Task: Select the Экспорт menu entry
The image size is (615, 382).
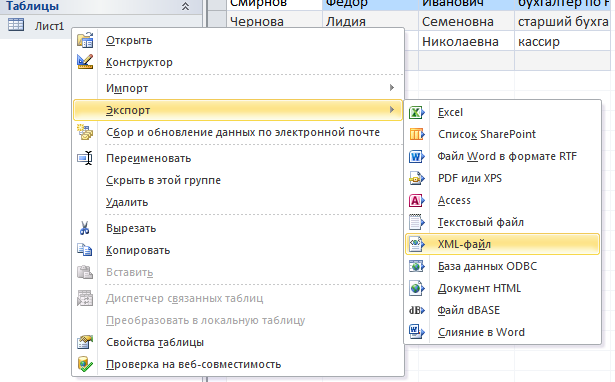Action: pos(238,110)
